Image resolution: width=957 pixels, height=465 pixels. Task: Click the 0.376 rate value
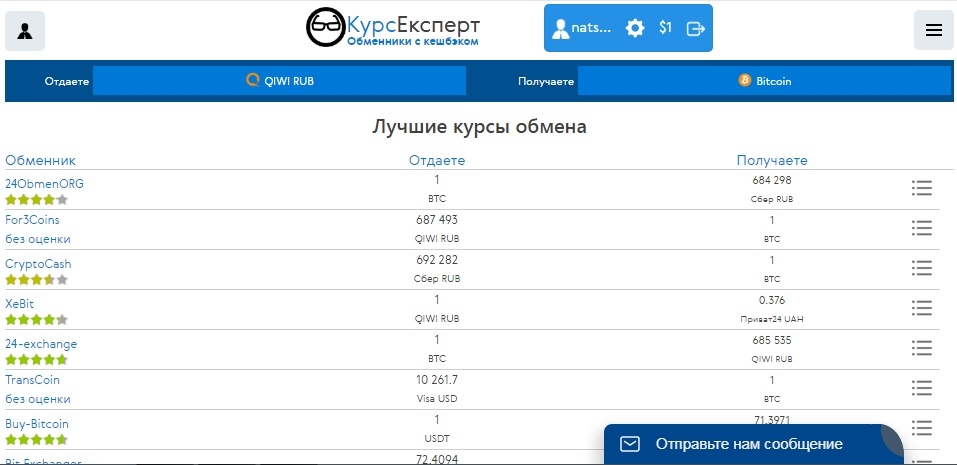click(x=772, y=300)
